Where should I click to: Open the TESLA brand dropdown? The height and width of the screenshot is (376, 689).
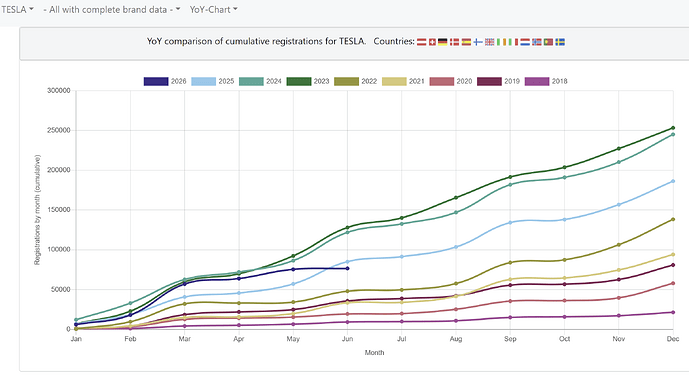pyautogui.click(x=18, y=10)
